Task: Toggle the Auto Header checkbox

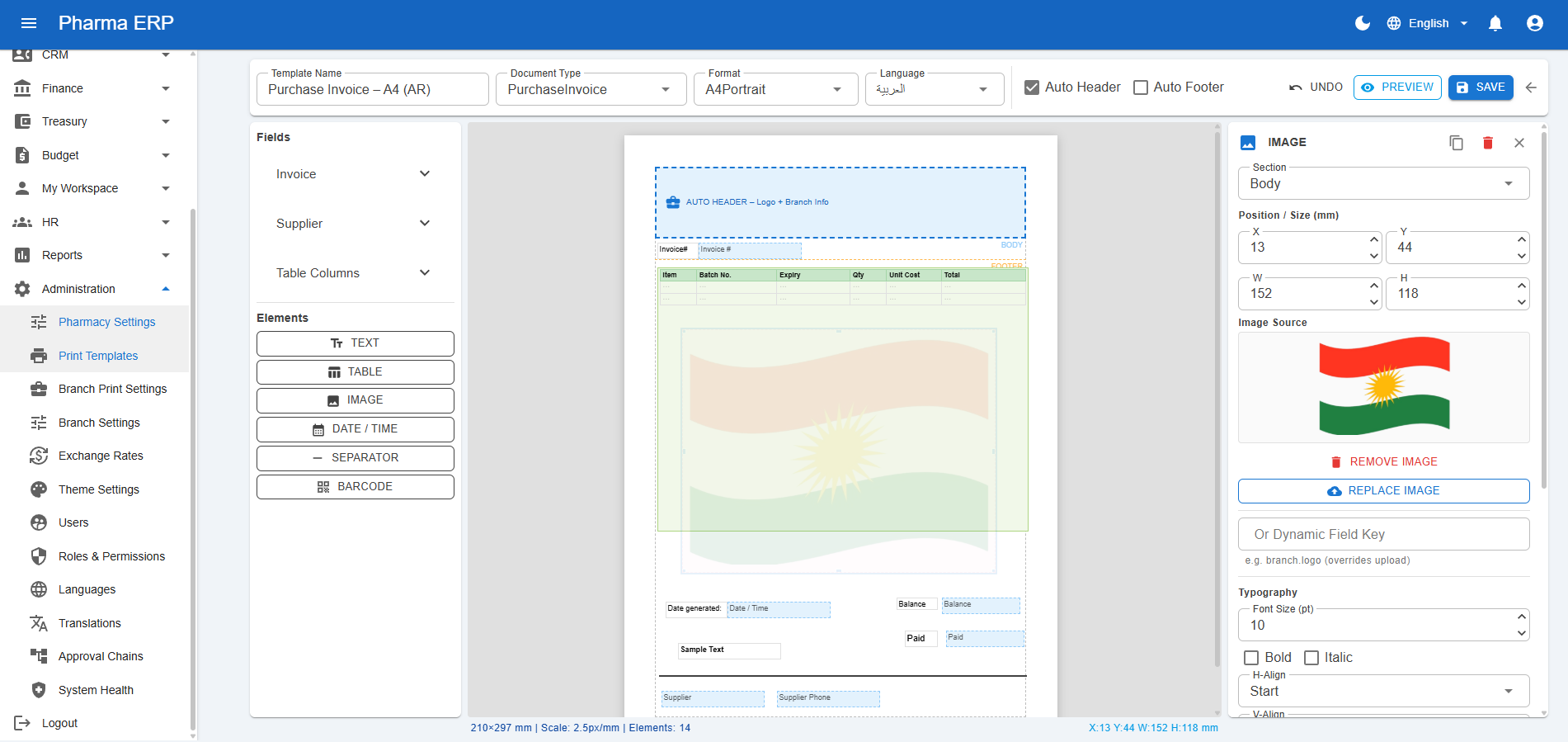Action: pos(1032,87)
